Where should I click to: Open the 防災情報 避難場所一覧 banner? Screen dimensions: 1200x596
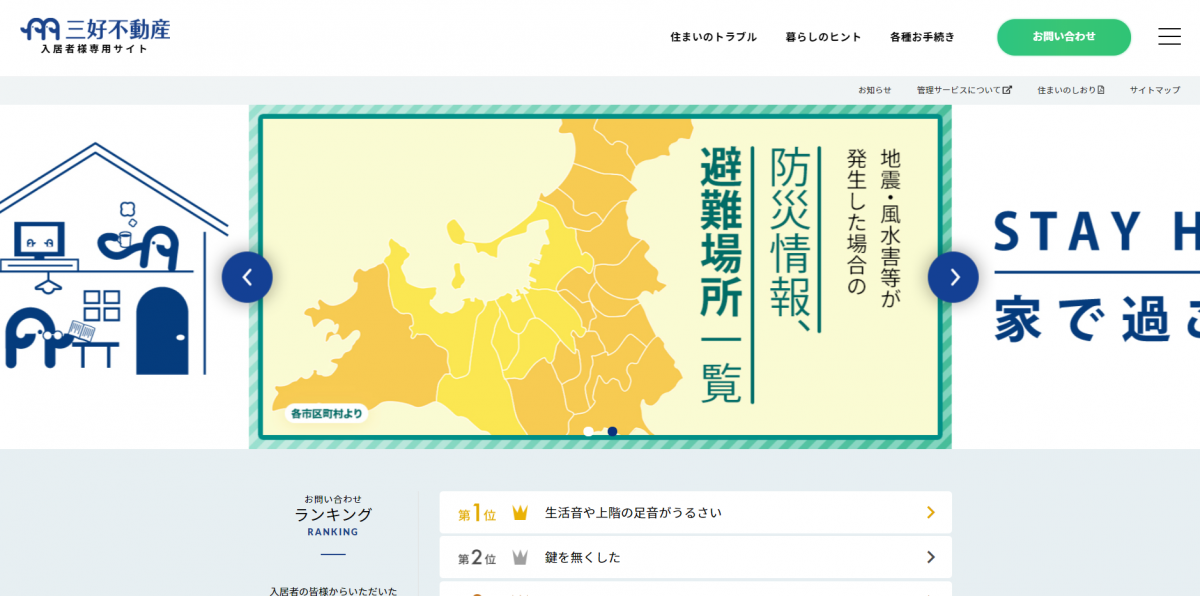pos(600,277)
